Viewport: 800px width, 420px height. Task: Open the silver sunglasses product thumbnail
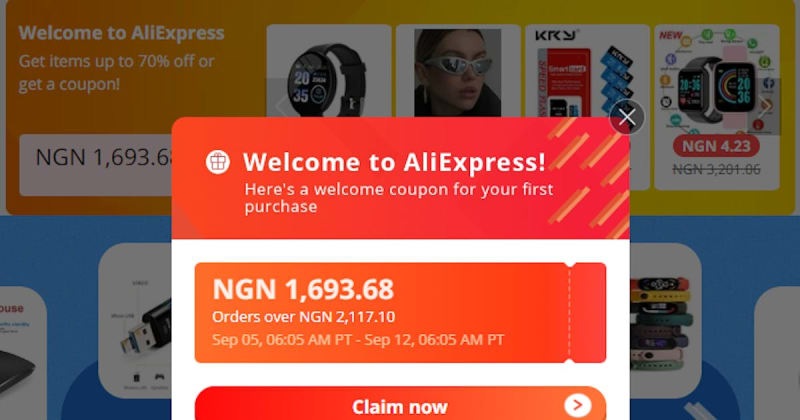point(458,71)
